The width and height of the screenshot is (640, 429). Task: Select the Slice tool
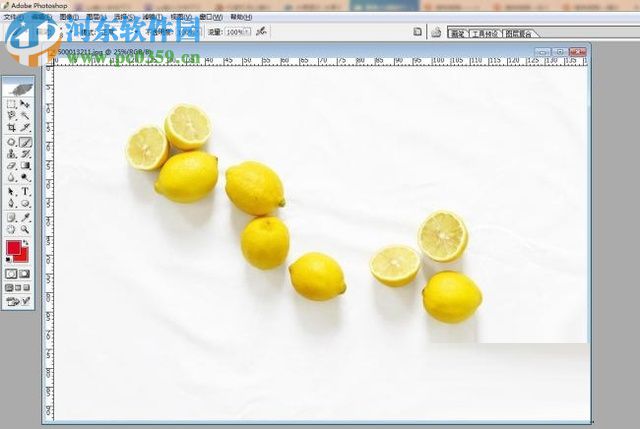[x=25, y=128]
